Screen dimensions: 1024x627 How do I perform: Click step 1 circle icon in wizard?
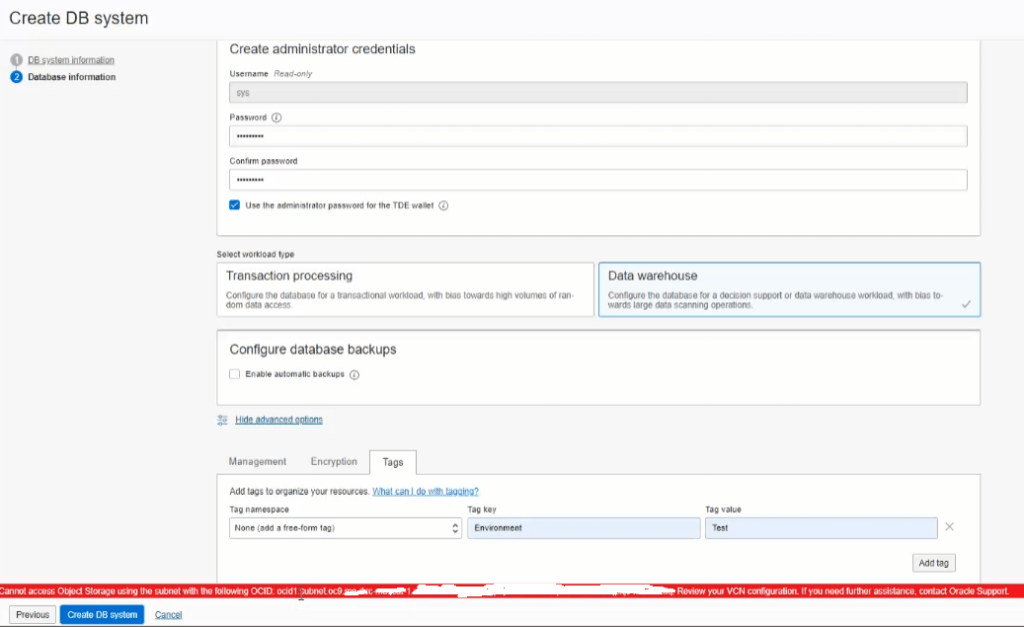point(16,60)
